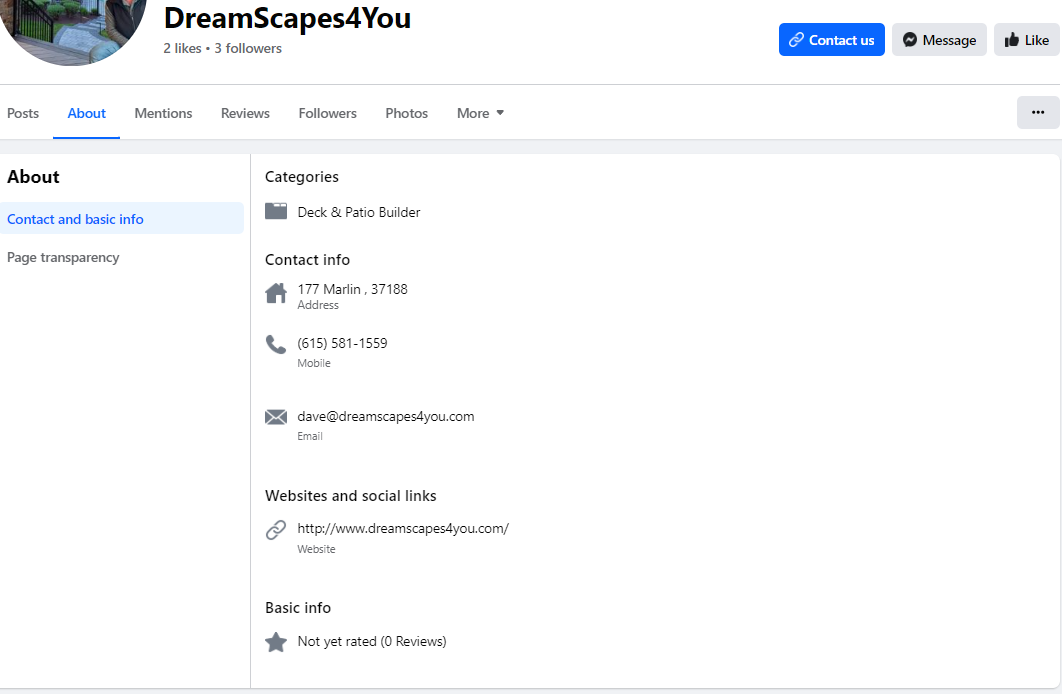The image size is (1062, 694).
Task: Click the 2 likes count
Action: tap(182, 49)
